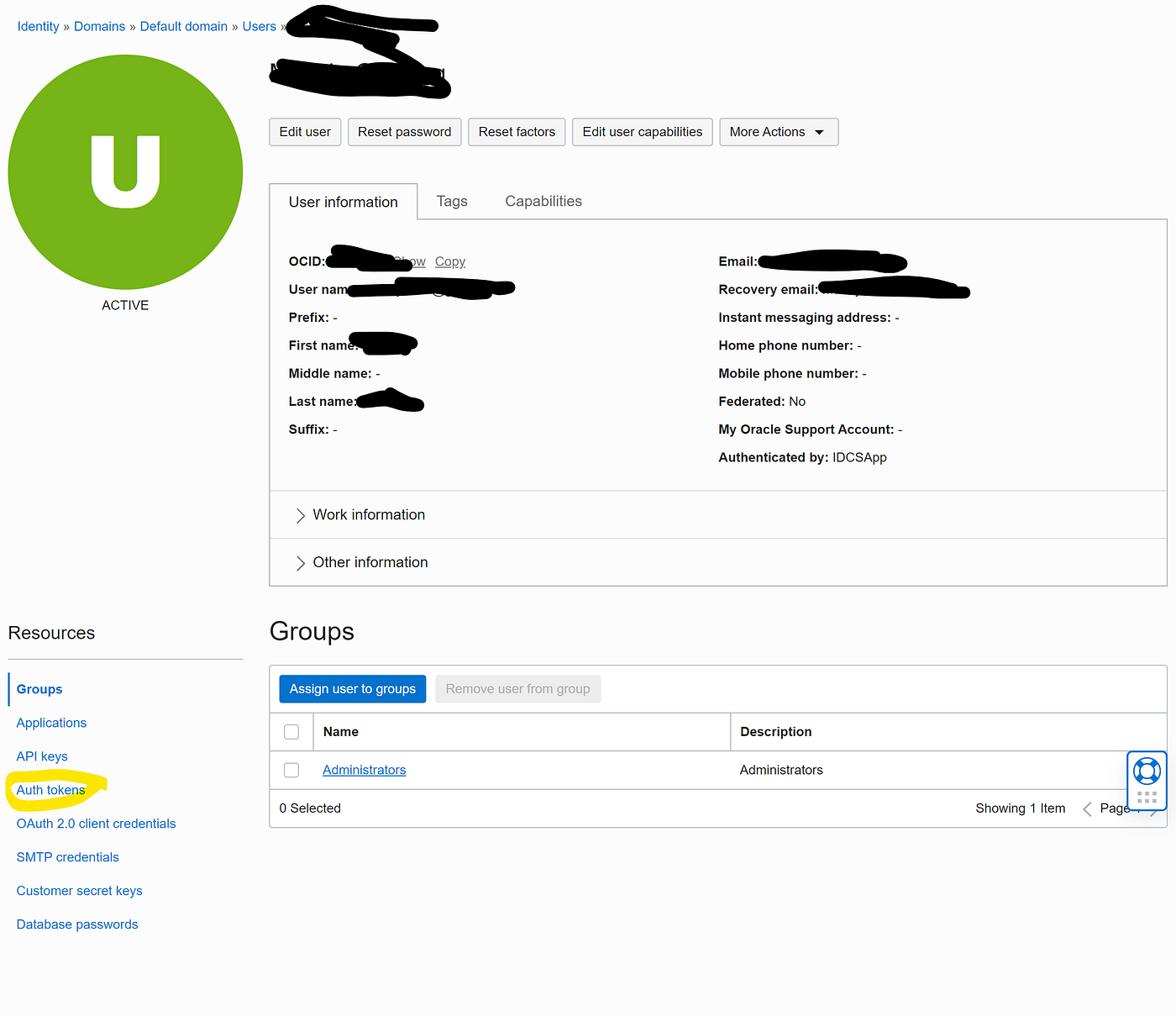Go to Default domain breadcrumb
This screenshot has height=1016, width=1176.
184,26
